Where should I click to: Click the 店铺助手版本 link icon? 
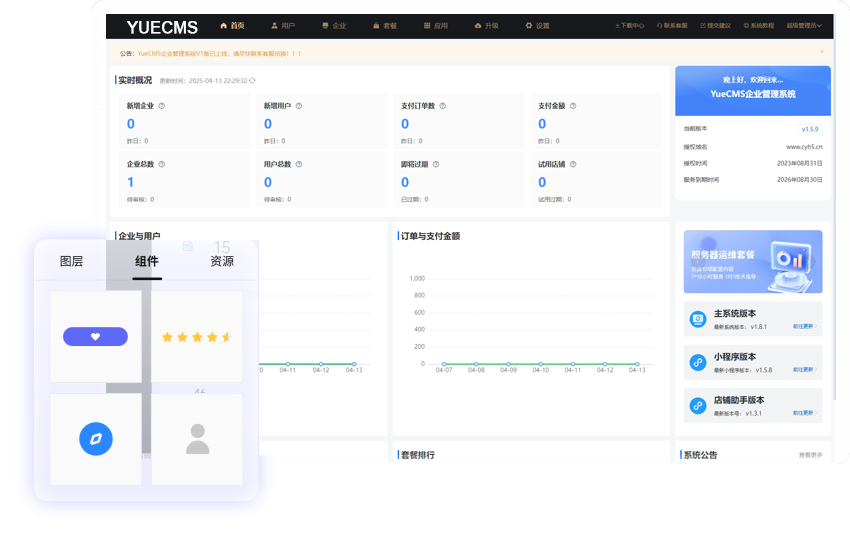click(699, 406)
